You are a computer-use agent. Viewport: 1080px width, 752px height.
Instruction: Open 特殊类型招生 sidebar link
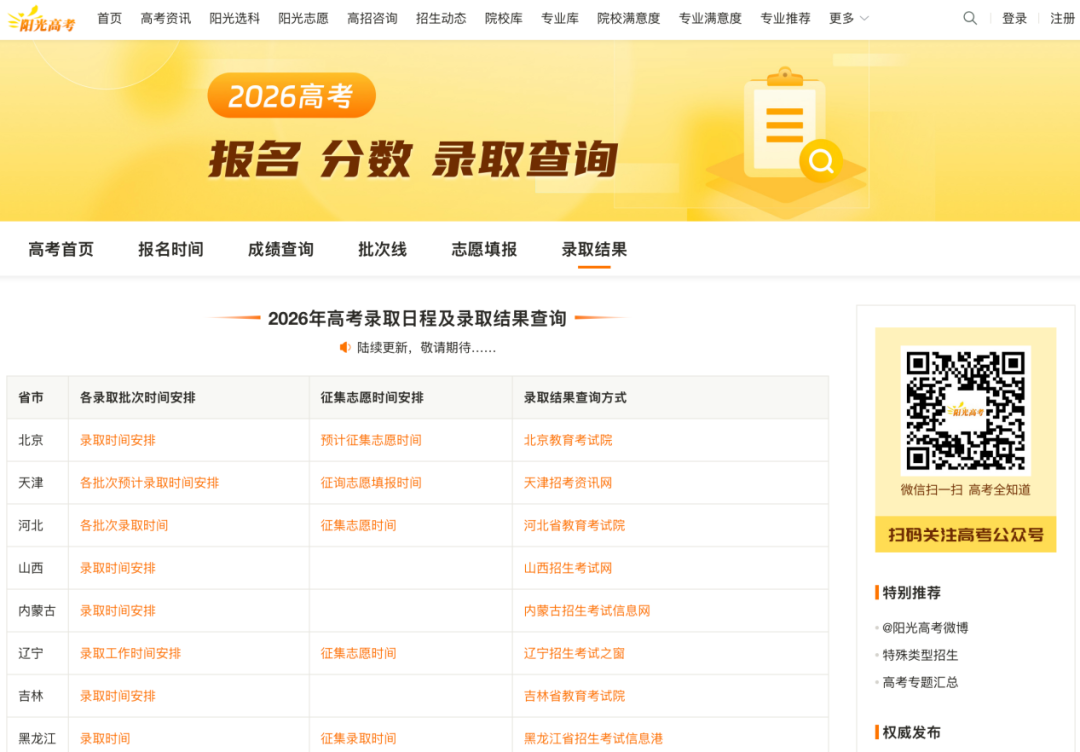[920, 655]
